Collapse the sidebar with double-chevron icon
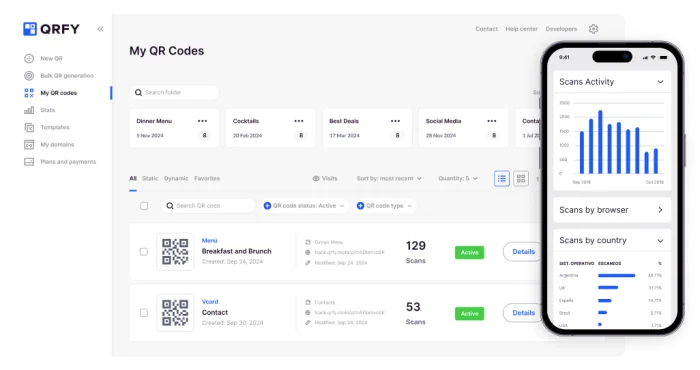The height and width of the screenshot is (370, 700). coord(100,29)
